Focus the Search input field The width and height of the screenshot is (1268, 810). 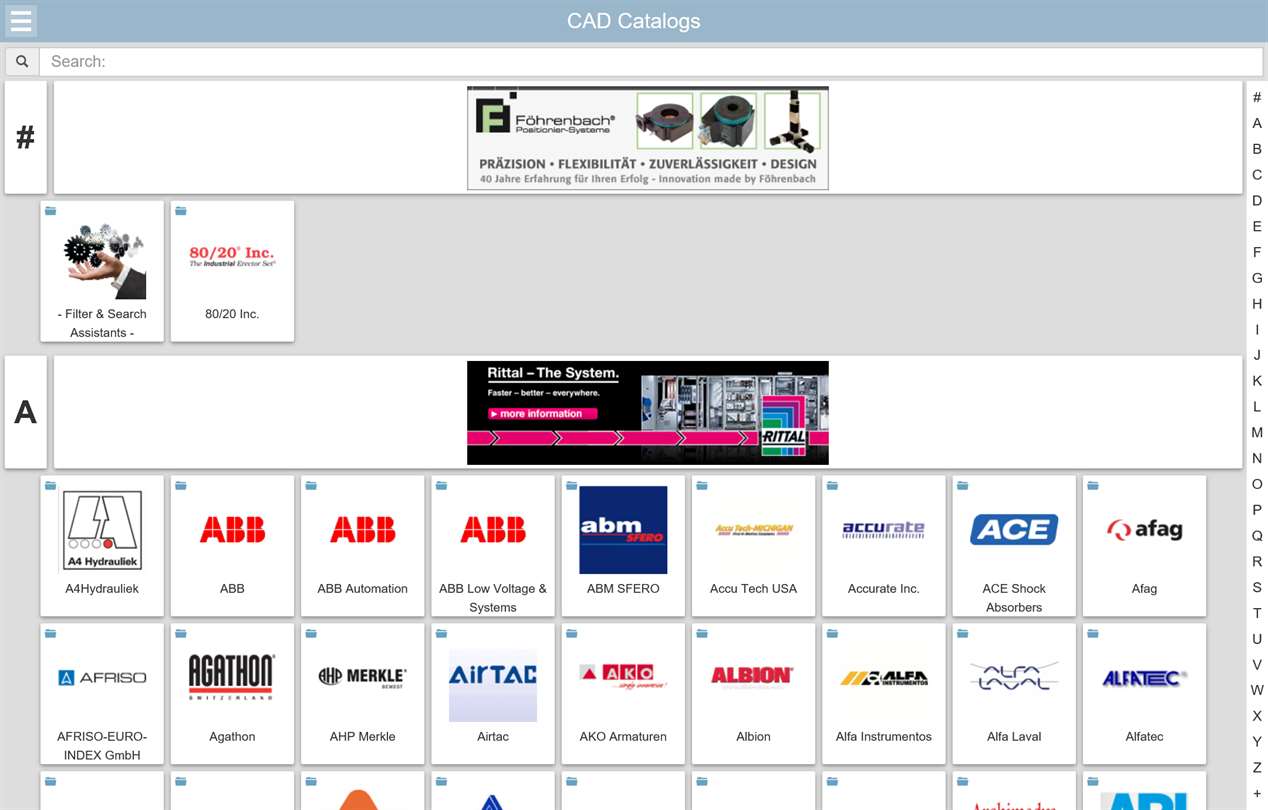pos(651,61)
